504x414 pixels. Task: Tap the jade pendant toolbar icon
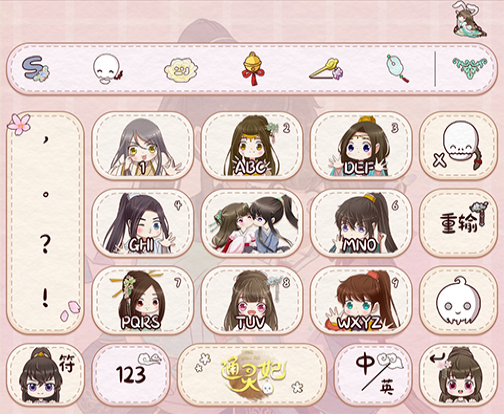[398, 68]
